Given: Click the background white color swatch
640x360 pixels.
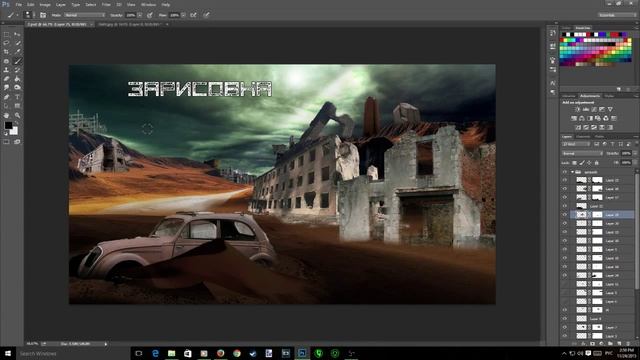Looking at the screenshot, I should 14,131.
